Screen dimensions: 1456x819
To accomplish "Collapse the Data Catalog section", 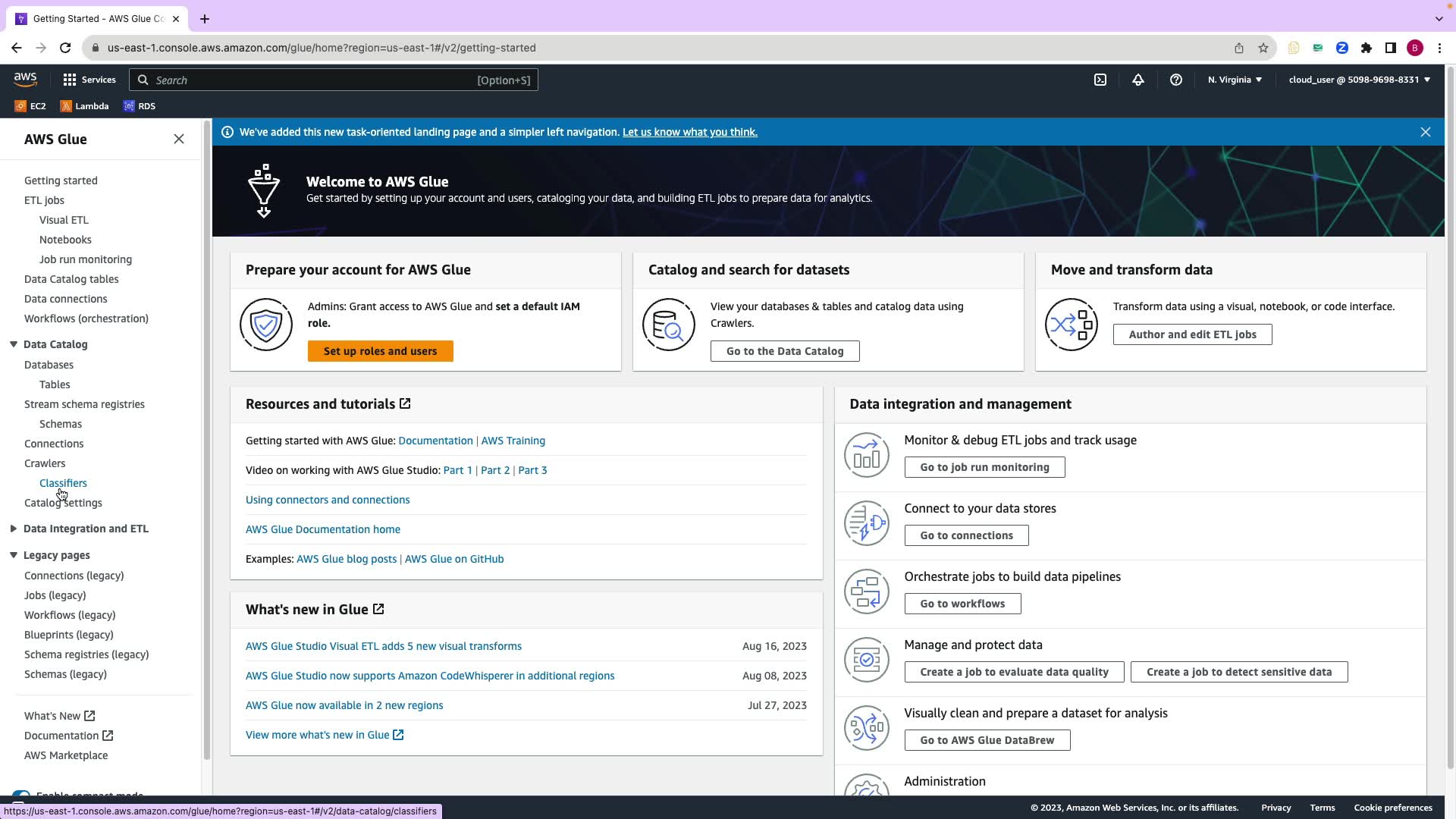I will click(14, 344).
